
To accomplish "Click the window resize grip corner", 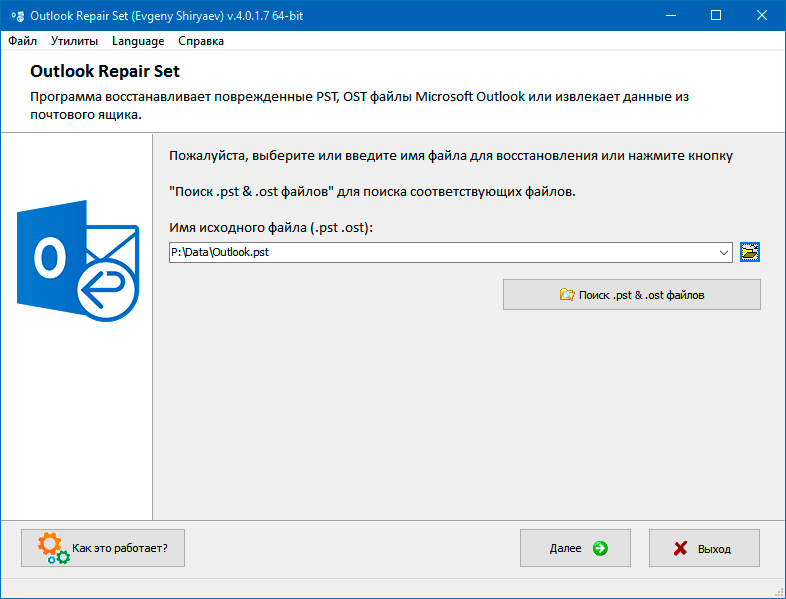I will pyautogui.click(x=779, y=592).
